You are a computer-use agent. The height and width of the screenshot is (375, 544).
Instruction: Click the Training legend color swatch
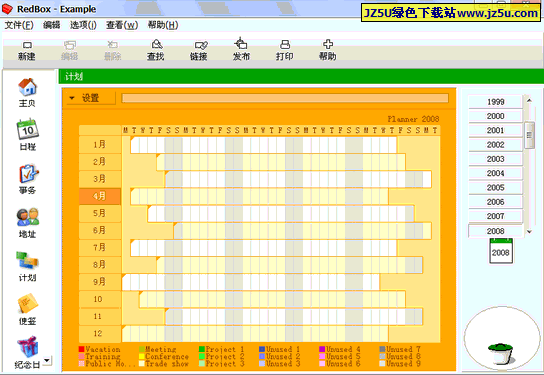coord(82,356)
